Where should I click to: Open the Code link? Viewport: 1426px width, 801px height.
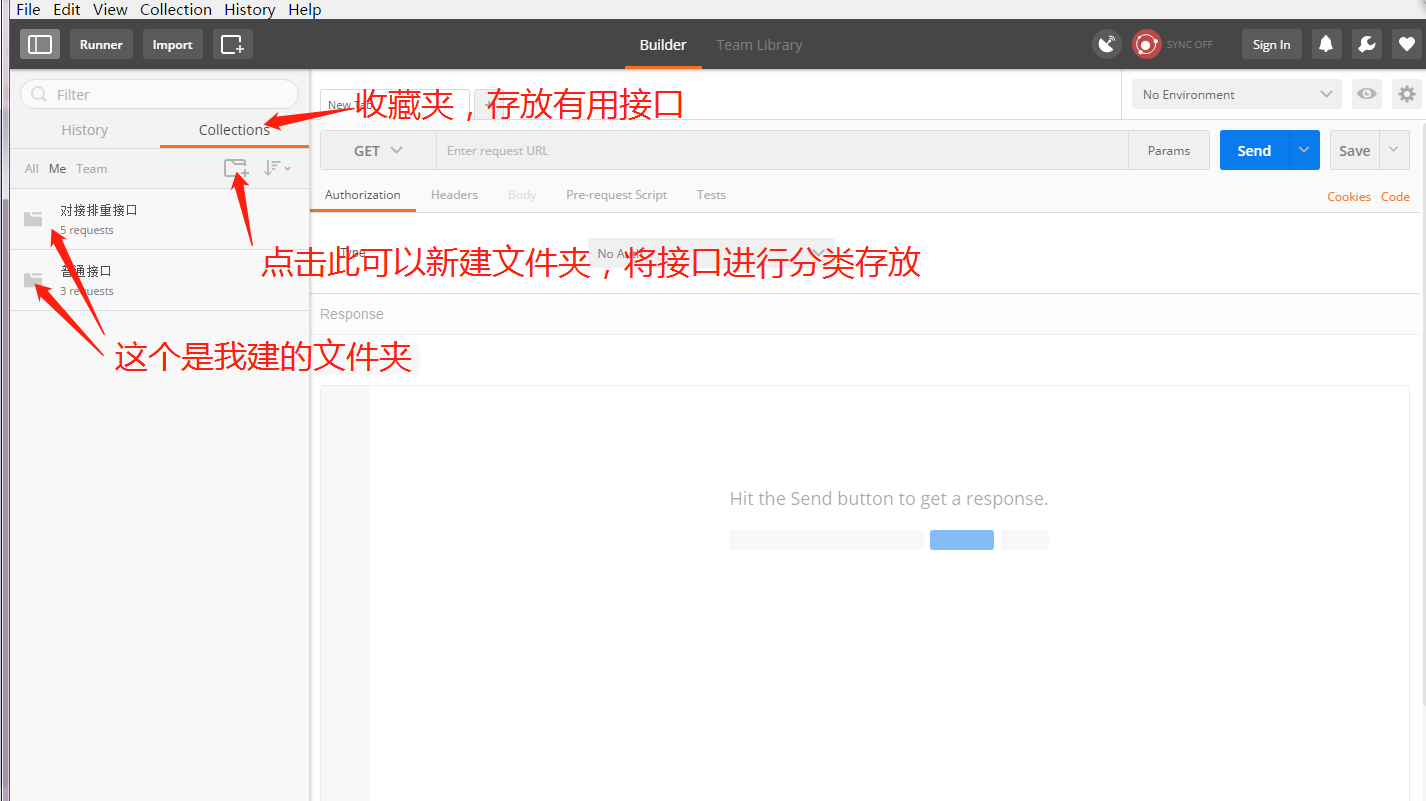(x=1395, y=197)
